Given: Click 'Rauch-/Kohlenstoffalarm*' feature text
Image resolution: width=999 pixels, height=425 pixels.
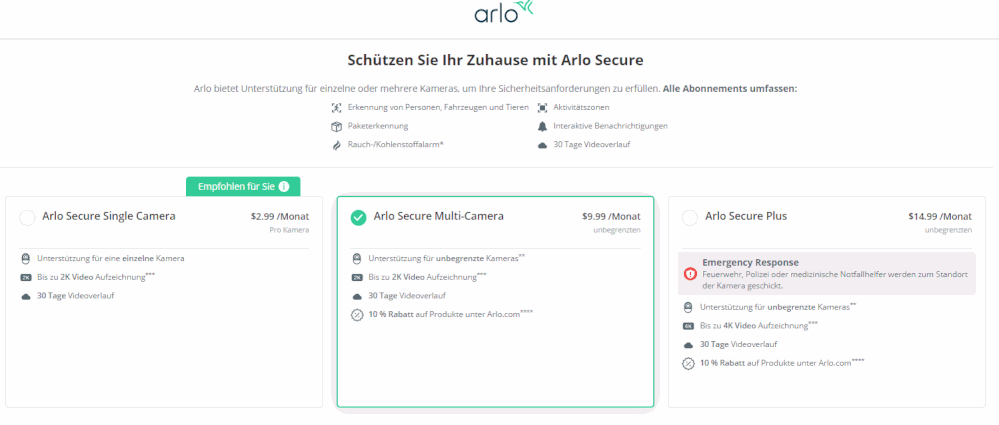Looking at the screenshot, I should pyautogui.click(x=396, y=145).
